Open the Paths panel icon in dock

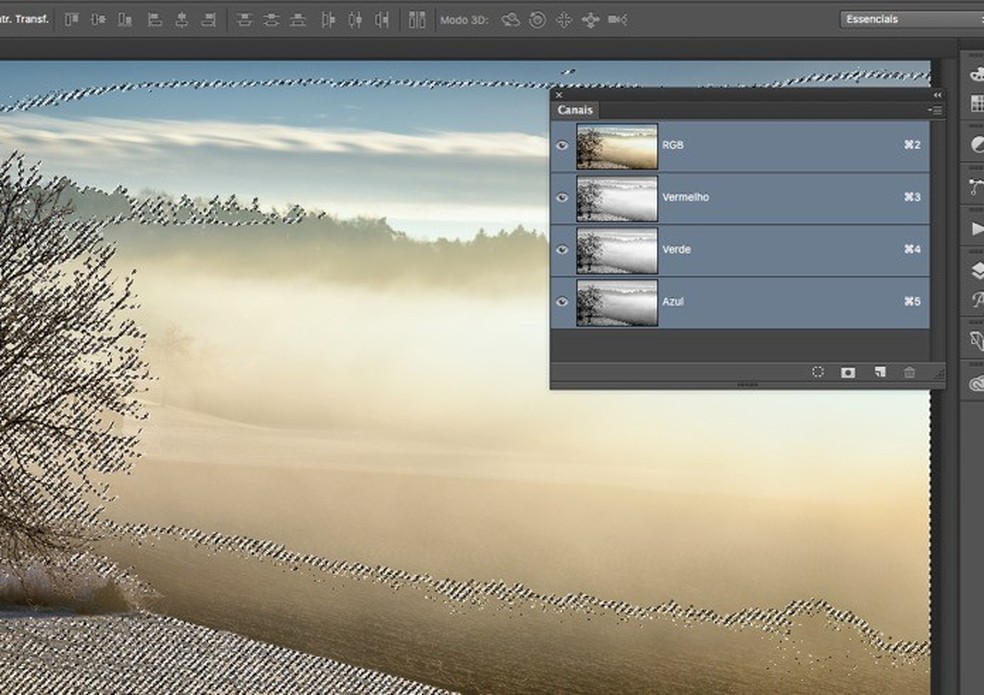click(977, 186)
